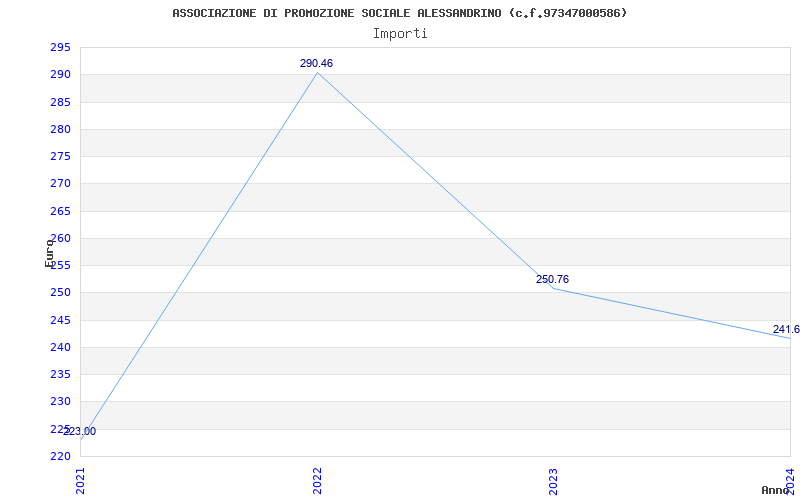Image resolution: width=800 pixels, height=500 pixels.
Task: Click the 280 y-axis tick
Action: (60, 129)
